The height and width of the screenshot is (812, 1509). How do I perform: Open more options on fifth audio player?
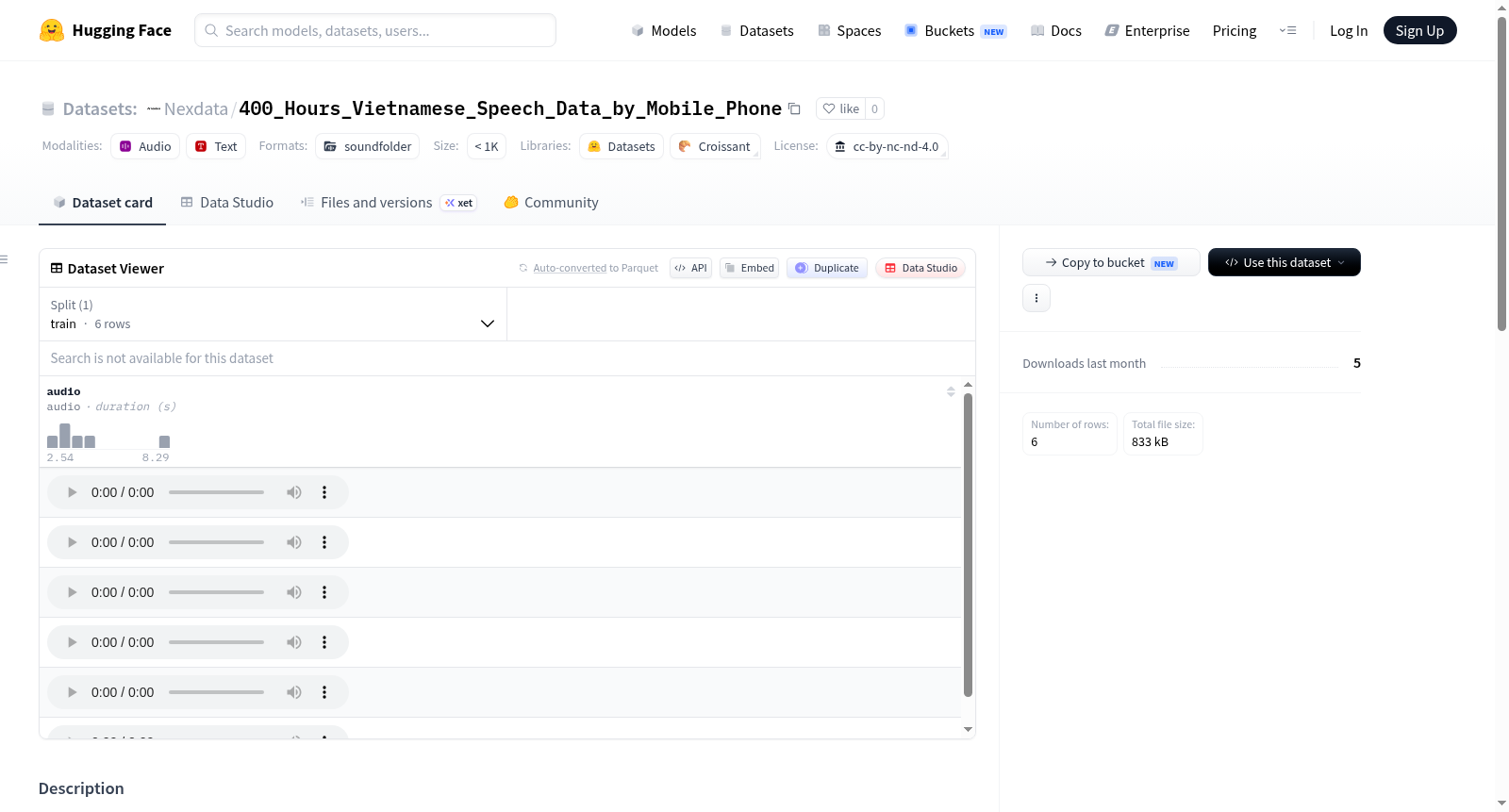pyautogui.click(x=324, y=692)
